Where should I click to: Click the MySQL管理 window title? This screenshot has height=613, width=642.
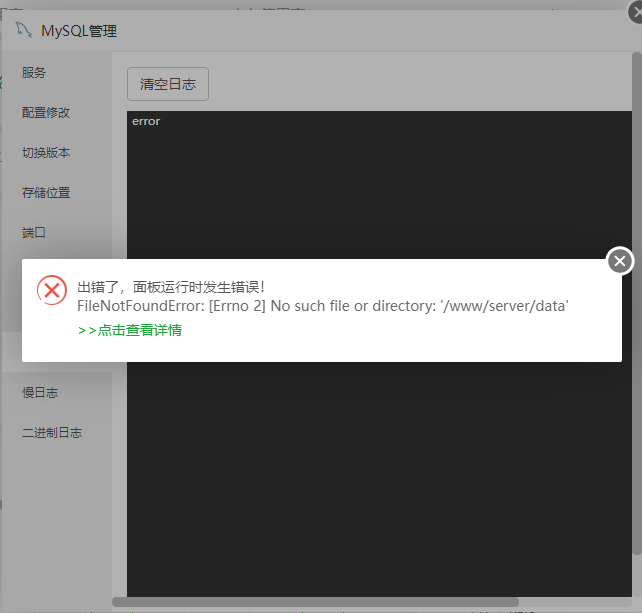click(x=79, y=31)
